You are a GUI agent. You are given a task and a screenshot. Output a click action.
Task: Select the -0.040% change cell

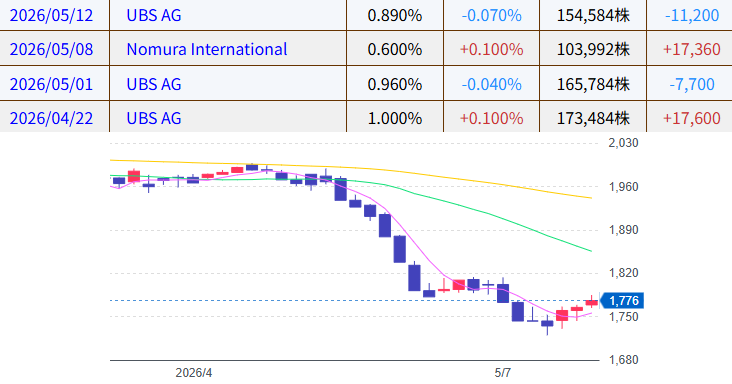[492, 84]
